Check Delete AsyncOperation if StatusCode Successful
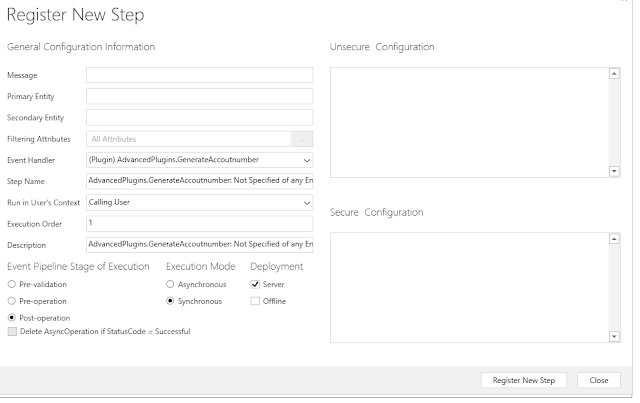 click(12, 331)
